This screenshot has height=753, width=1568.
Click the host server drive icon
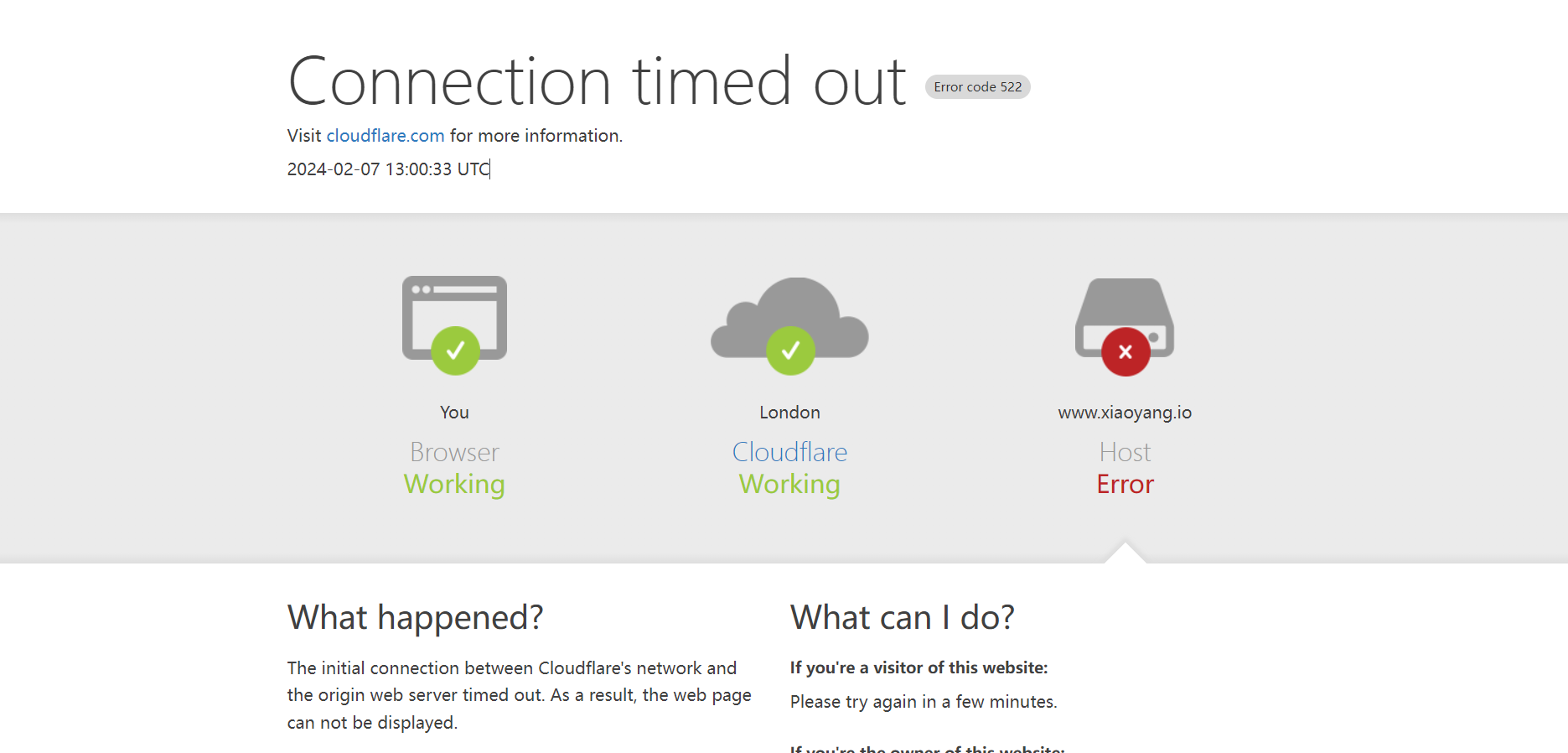click(x=1125, y=318)
